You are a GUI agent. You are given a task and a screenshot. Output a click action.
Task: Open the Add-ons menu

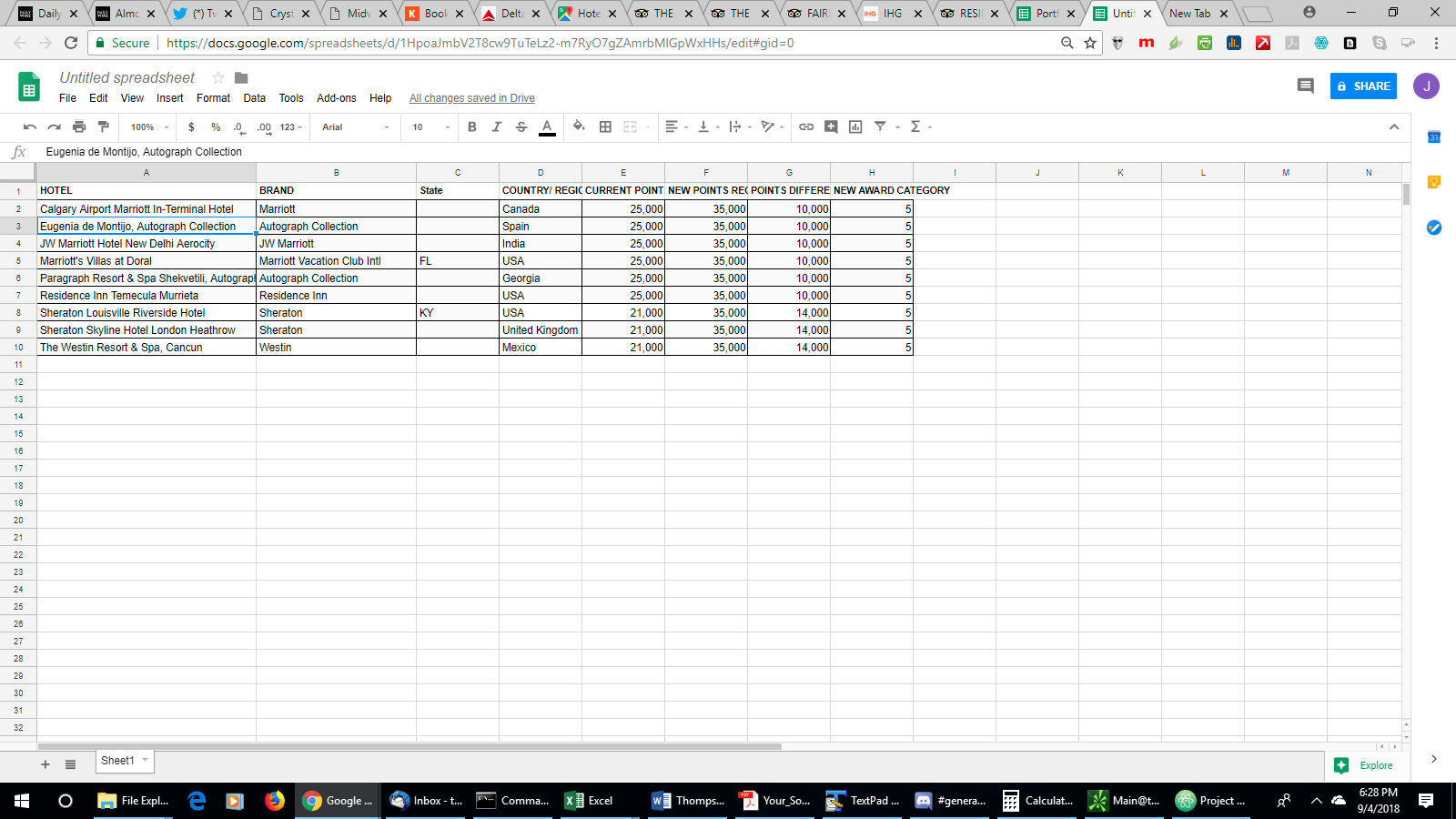coord(336,98)
